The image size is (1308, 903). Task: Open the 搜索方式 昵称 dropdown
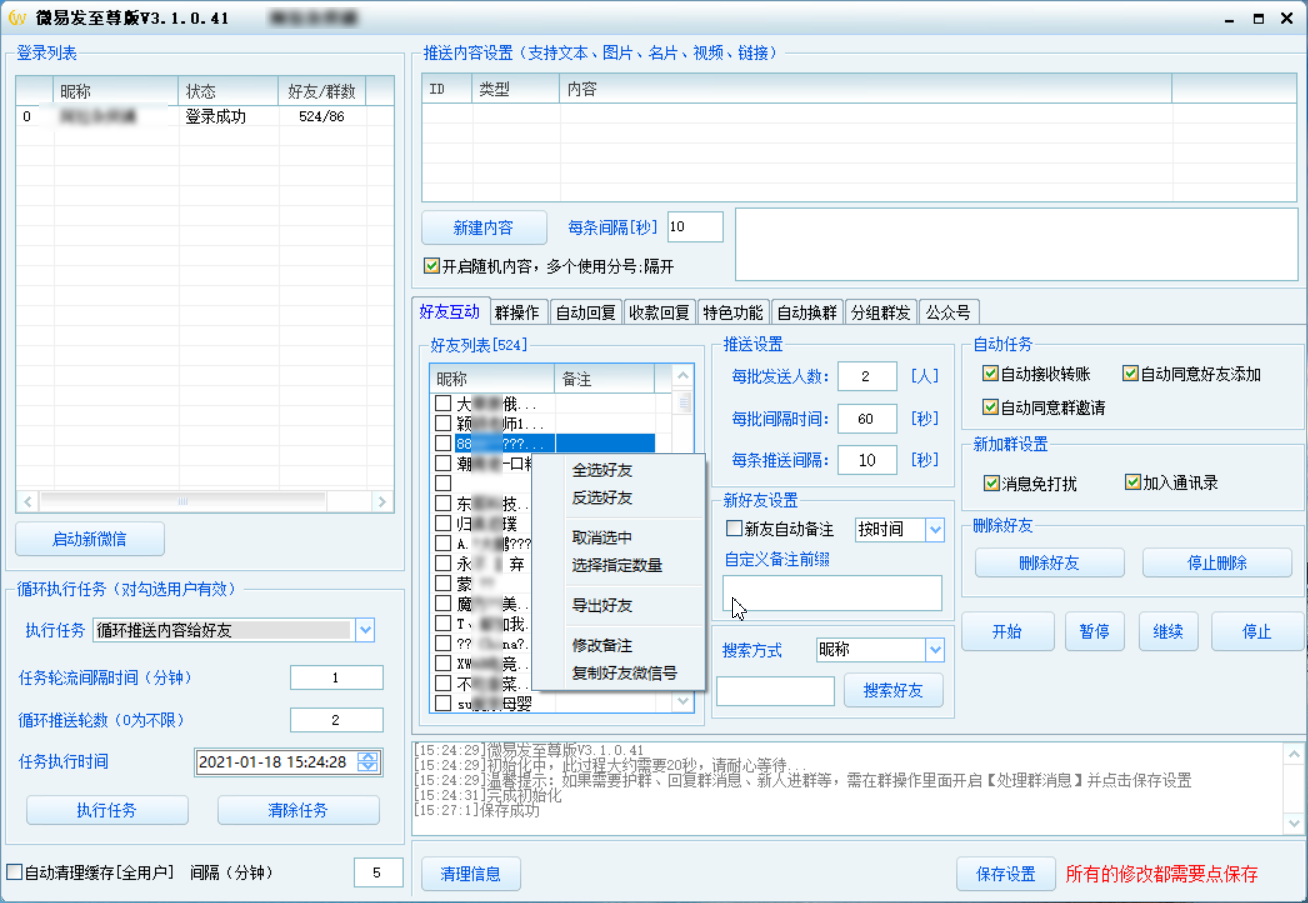pos(935,650)
